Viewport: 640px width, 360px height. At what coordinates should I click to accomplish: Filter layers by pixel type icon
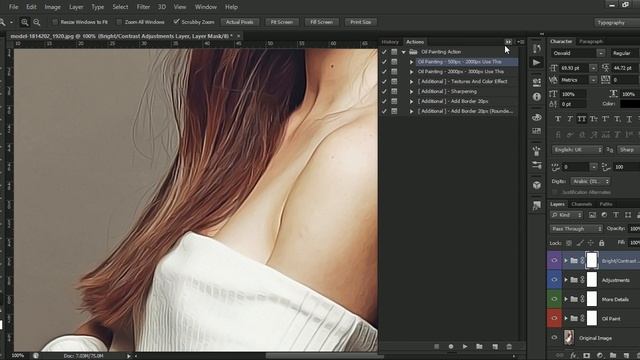point(592,215)
